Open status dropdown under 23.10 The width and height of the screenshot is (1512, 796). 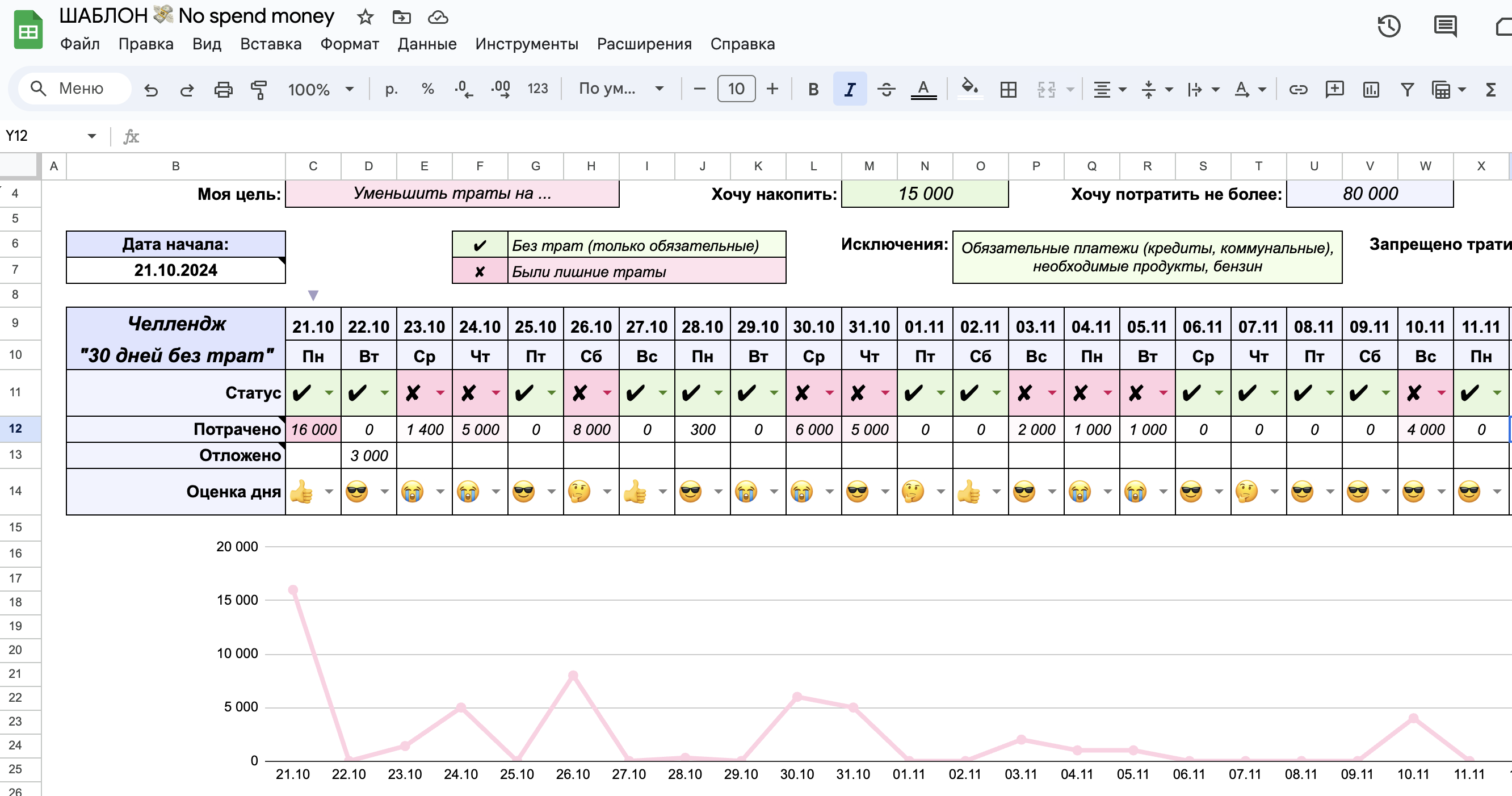point(440,393)
